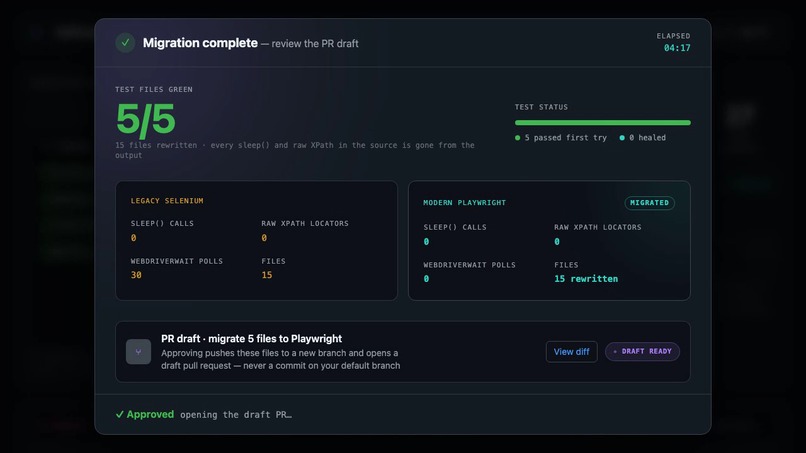Viewport: 806px width, 453px height.
Task: Click the MIGRATED badge
Action: pyautogui.click(x=649, y=203)
